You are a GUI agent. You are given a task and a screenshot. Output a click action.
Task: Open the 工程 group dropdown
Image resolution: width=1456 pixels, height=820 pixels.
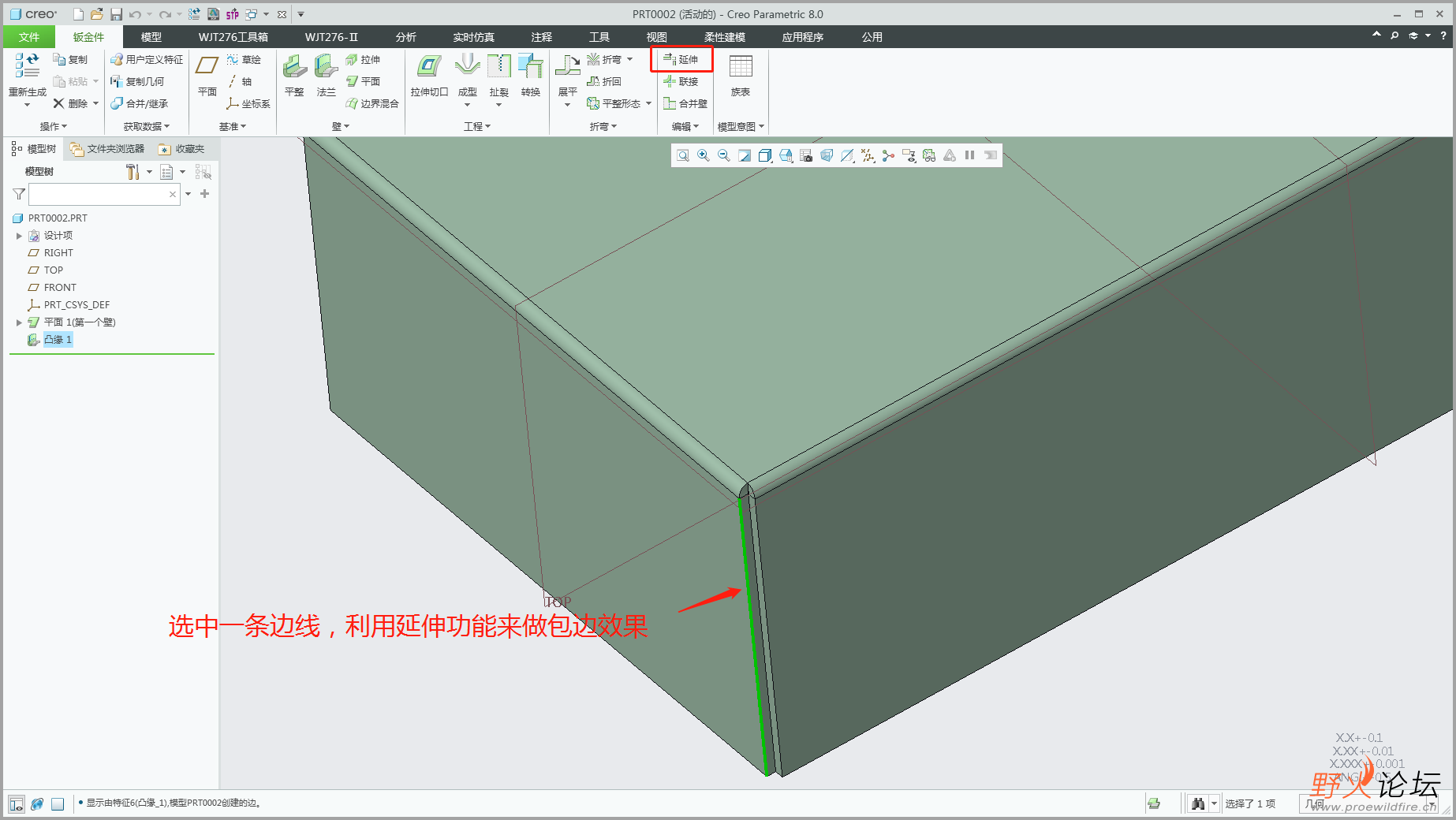(x=477, y=126)
